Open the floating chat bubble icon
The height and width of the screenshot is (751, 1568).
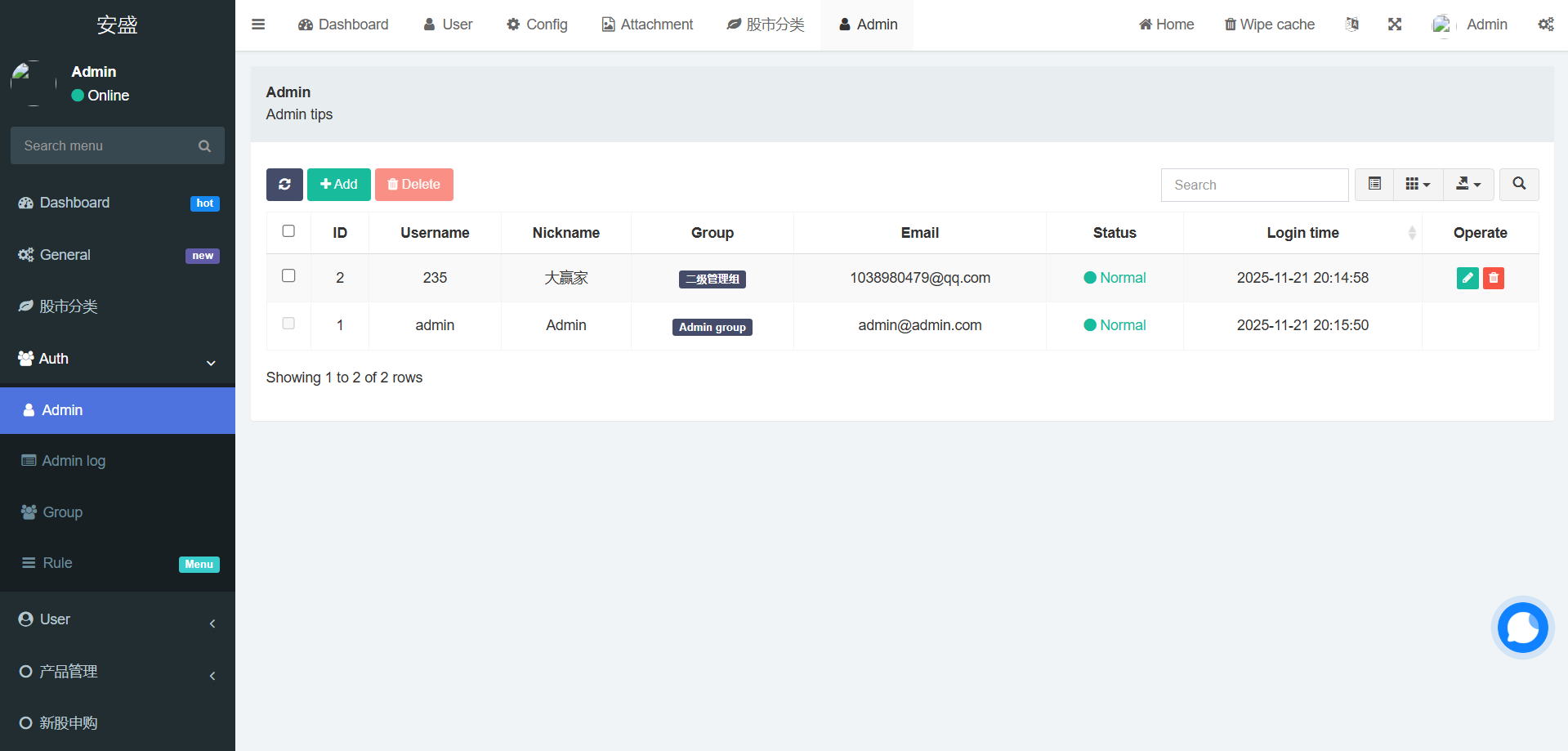click(1522, 628)
